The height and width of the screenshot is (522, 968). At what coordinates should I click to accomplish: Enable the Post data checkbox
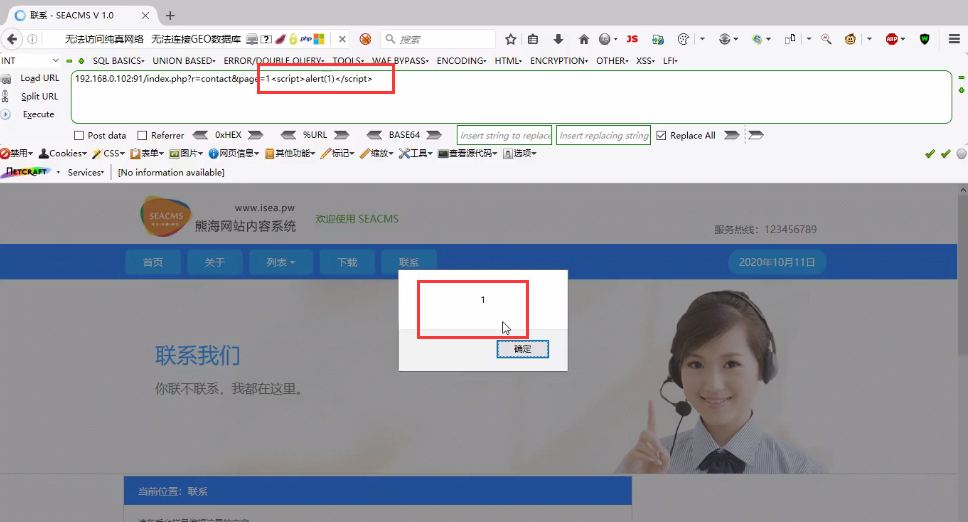pyautogui.click(x=80, y=136)
